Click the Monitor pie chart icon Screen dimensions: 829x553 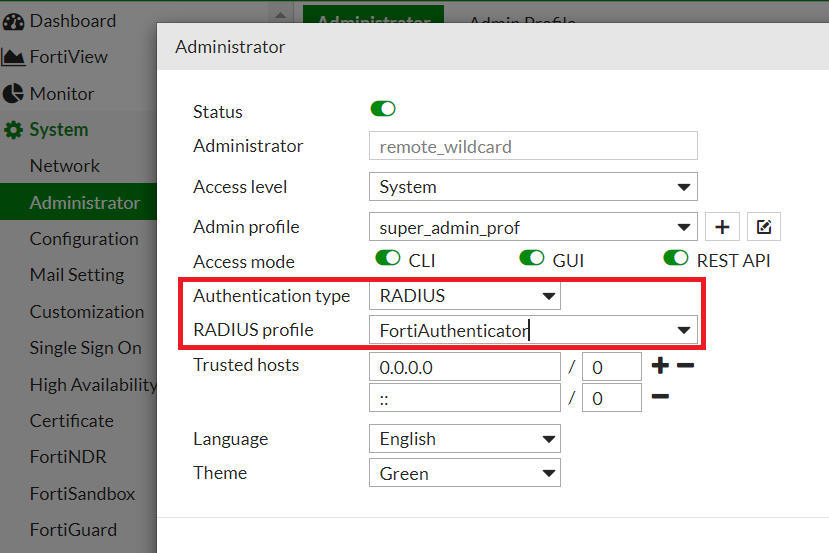pos(13,94)
